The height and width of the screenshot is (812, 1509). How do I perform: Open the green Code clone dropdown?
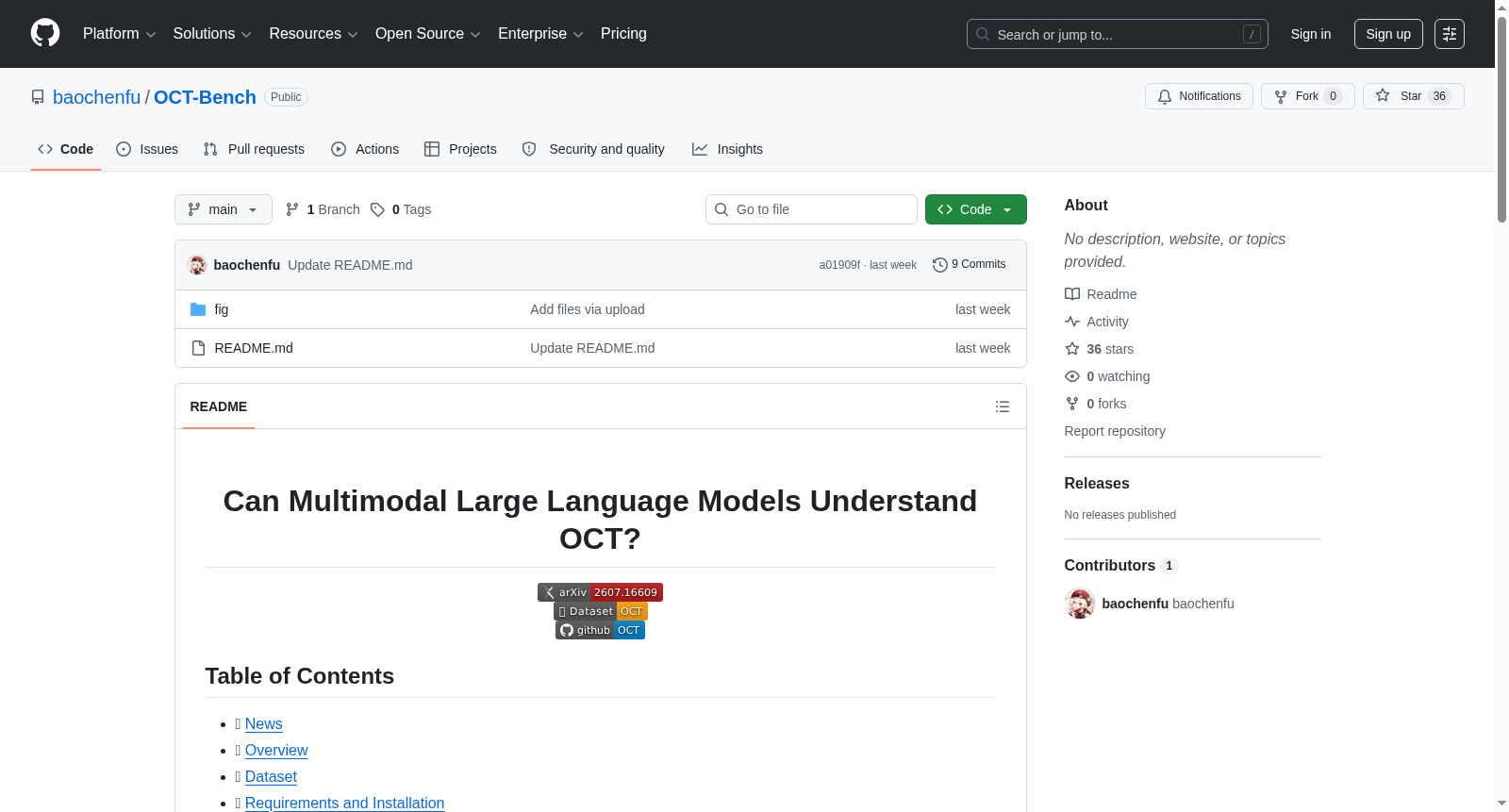point(975,209)
